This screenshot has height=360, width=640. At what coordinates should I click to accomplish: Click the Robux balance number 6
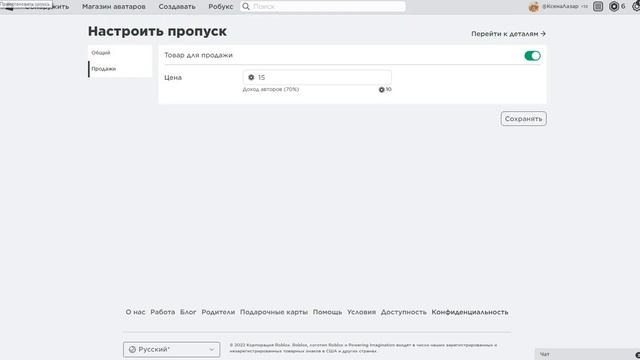pos(623,7)
